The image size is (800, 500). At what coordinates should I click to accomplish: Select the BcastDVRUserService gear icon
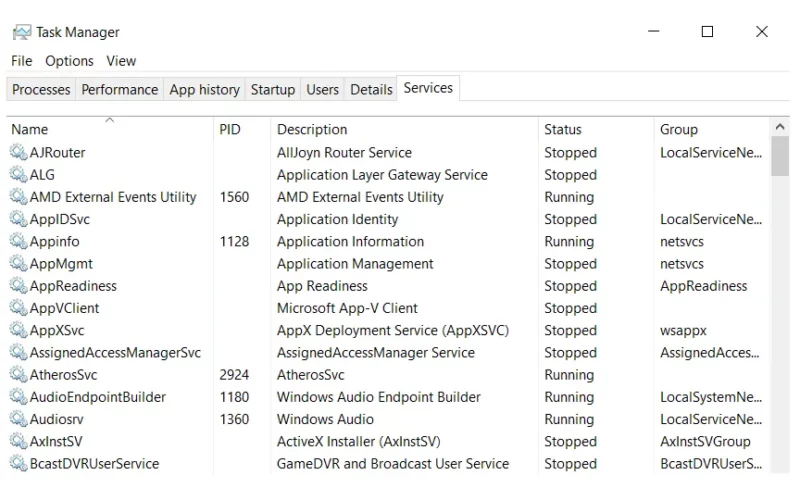(18, 463)
